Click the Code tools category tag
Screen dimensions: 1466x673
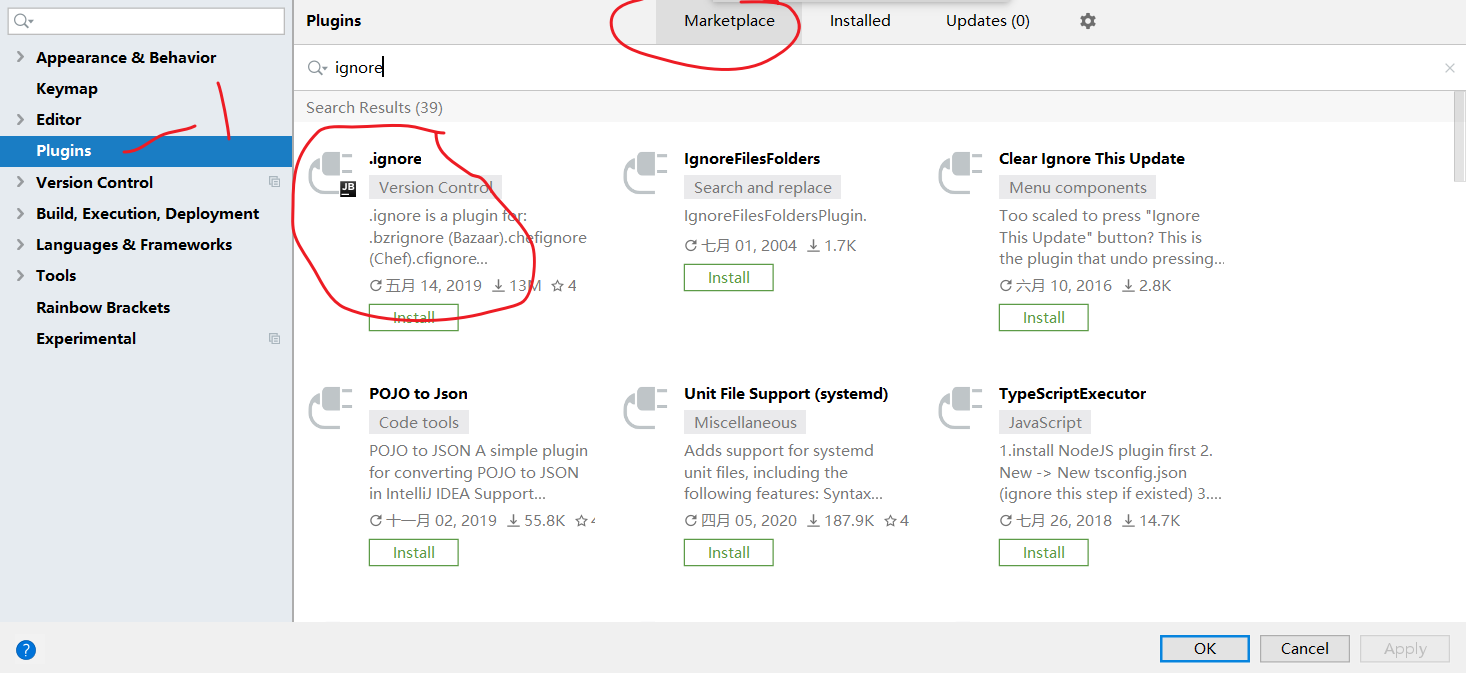[x=419, y=422]
